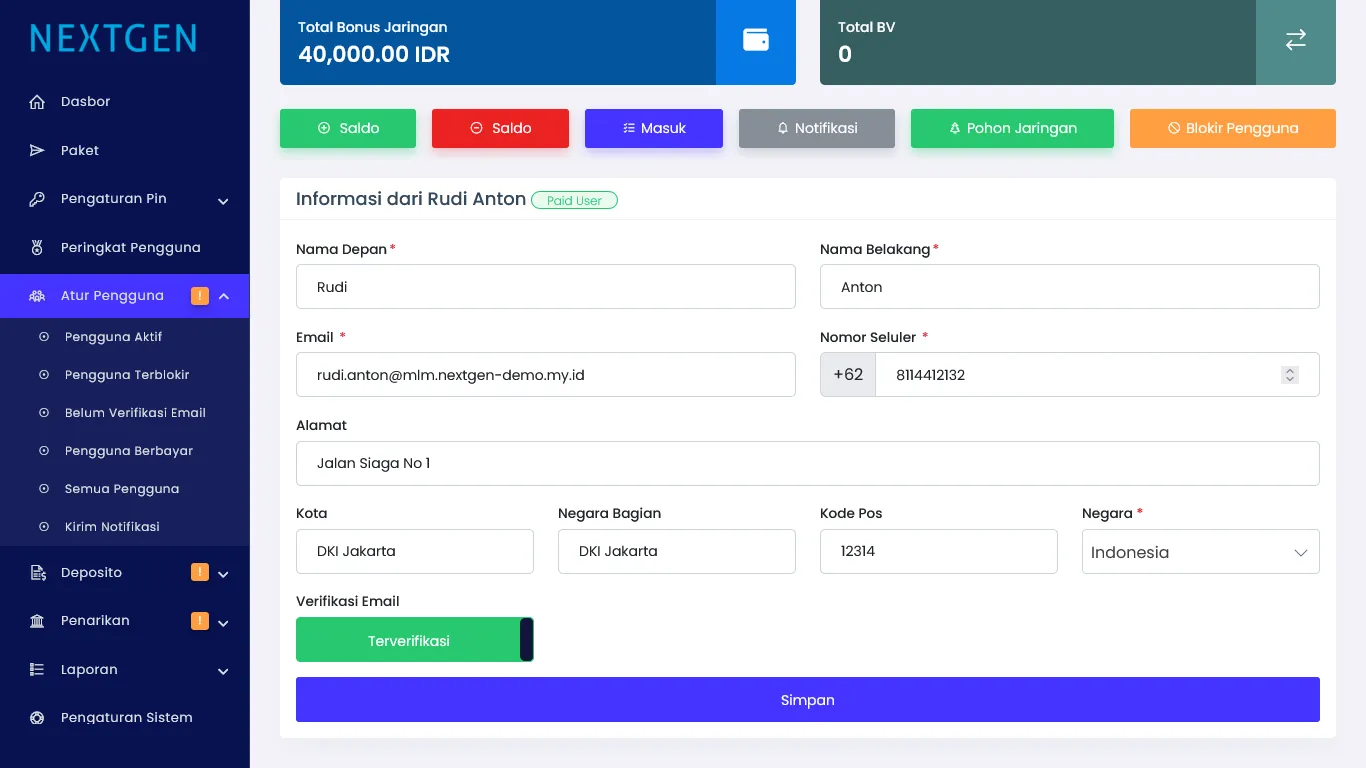Image resolution: width=1366 pixels, height=768 pixels.
Task: Toggle the Terverifikasi email verification switch
Action: (x=414, y=640)
